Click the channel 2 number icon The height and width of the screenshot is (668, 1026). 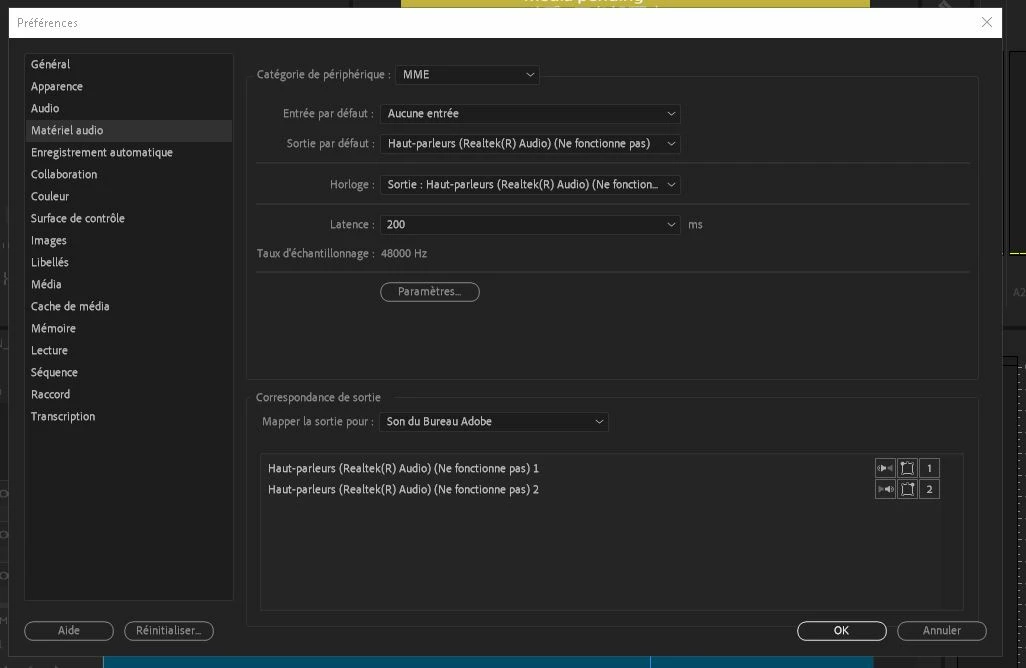pos(929,489)
